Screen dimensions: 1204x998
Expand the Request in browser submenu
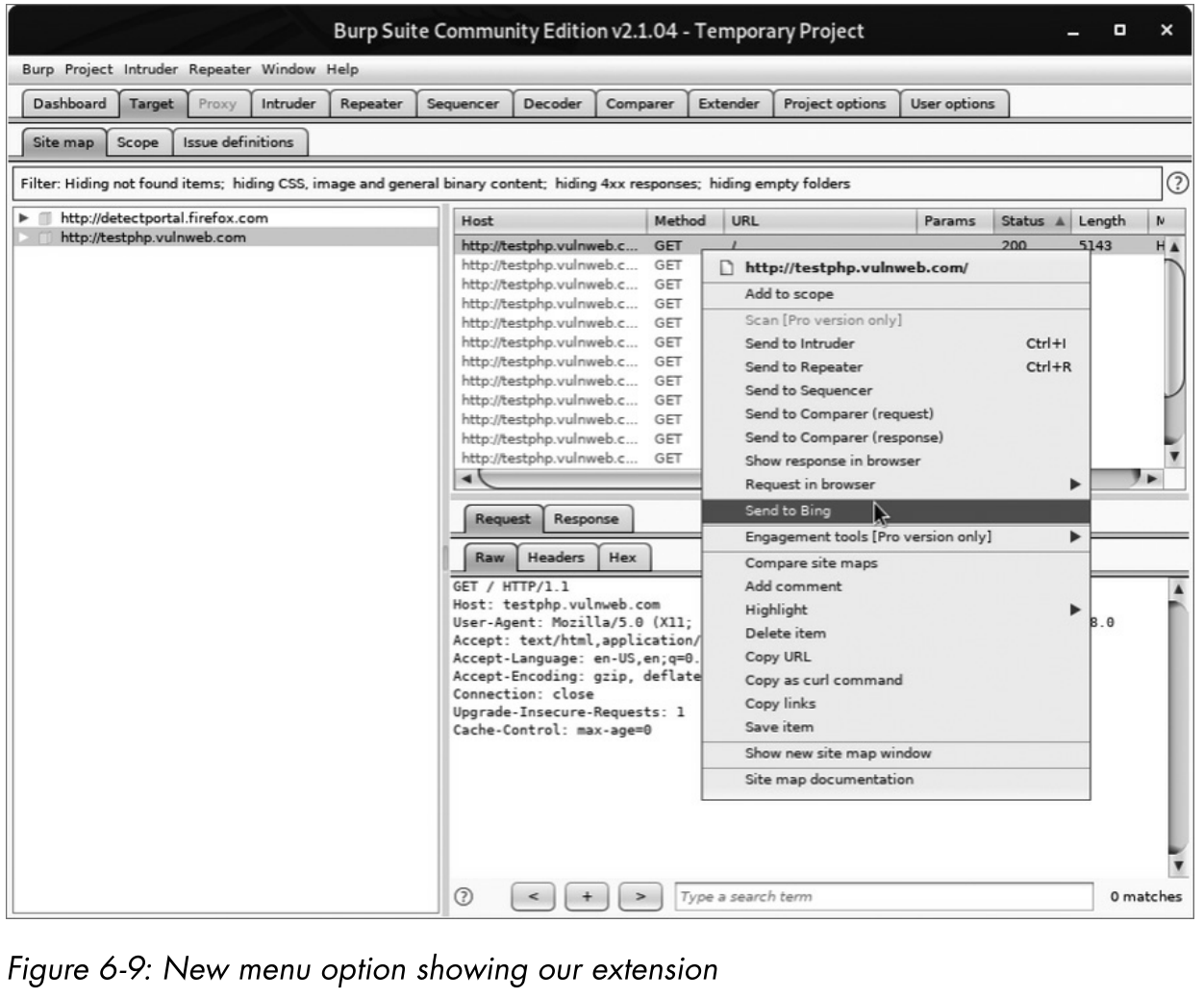coord(1075,485)
